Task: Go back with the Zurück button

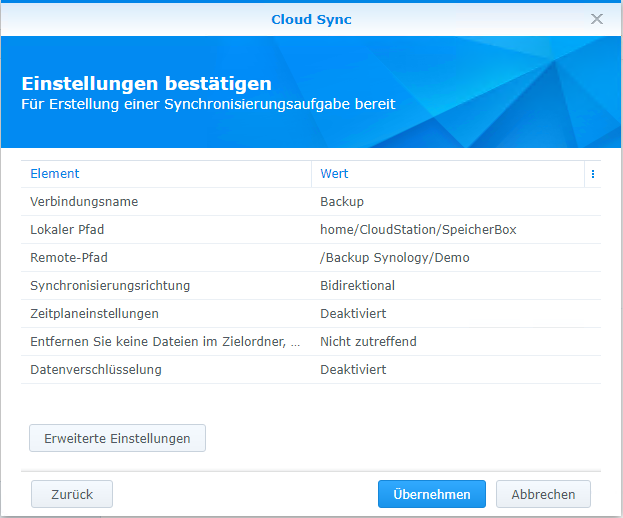Action: 72,494
